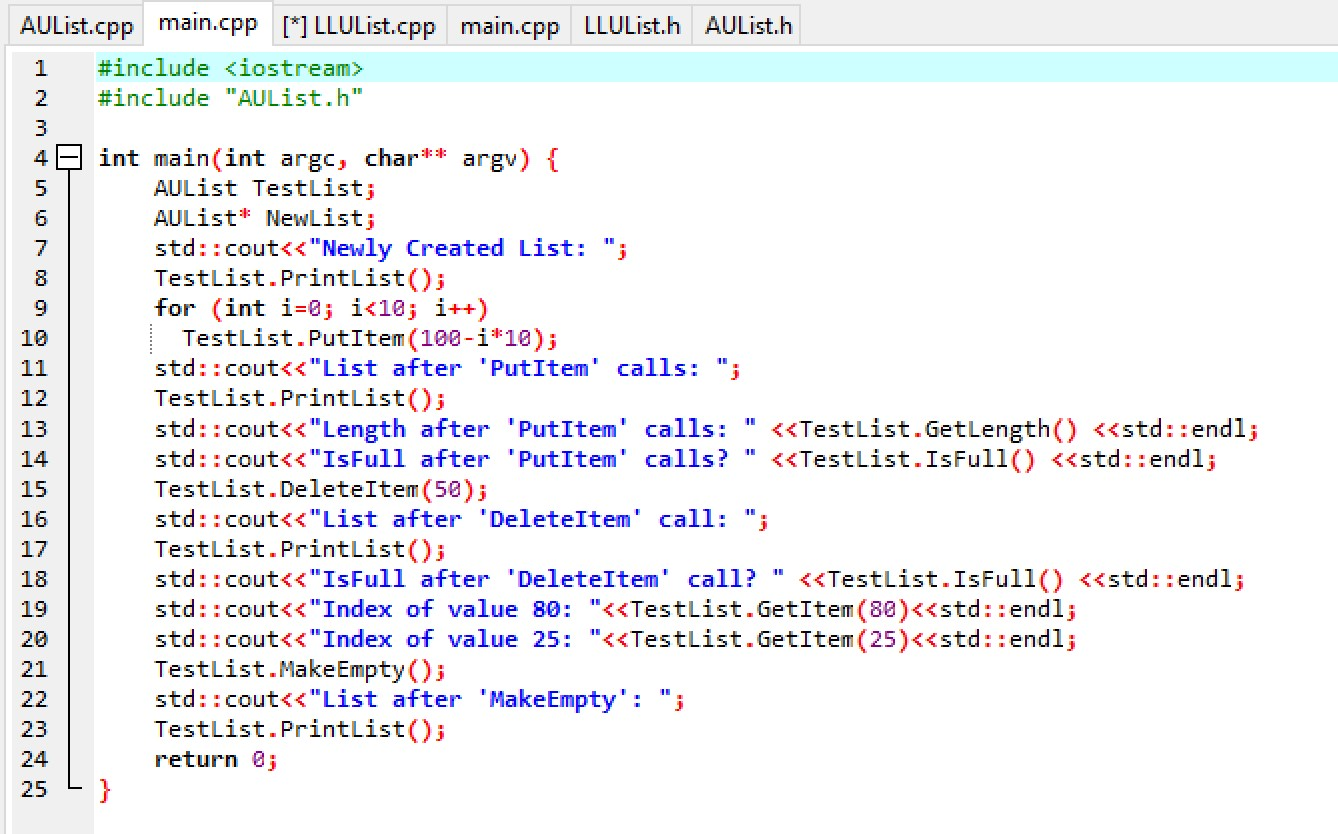Click 'TestList.GetItem(25)' call
This screenshot has height=834, width=1338.
coord(770,639)
